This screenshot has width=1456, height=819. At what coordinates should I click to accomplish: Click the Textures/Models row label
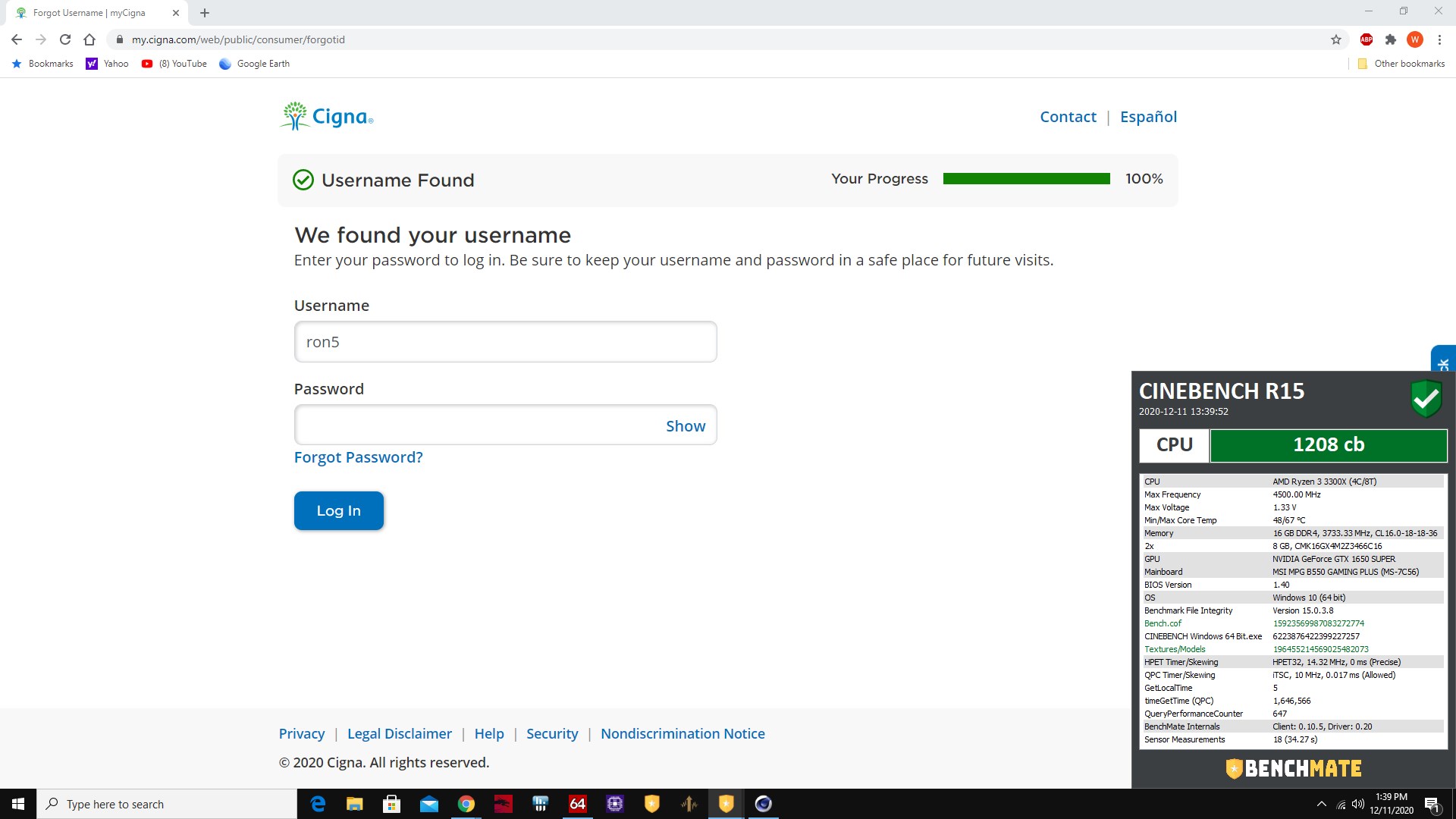(1174, 649)
